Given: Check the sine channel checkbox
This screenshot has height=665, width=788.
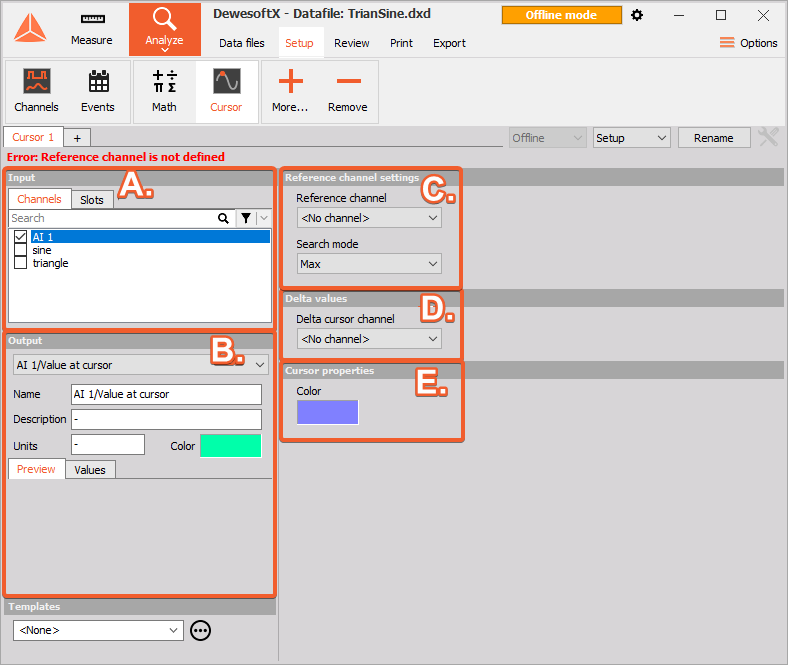Looking at the screenshot, I should click(20, 250).
